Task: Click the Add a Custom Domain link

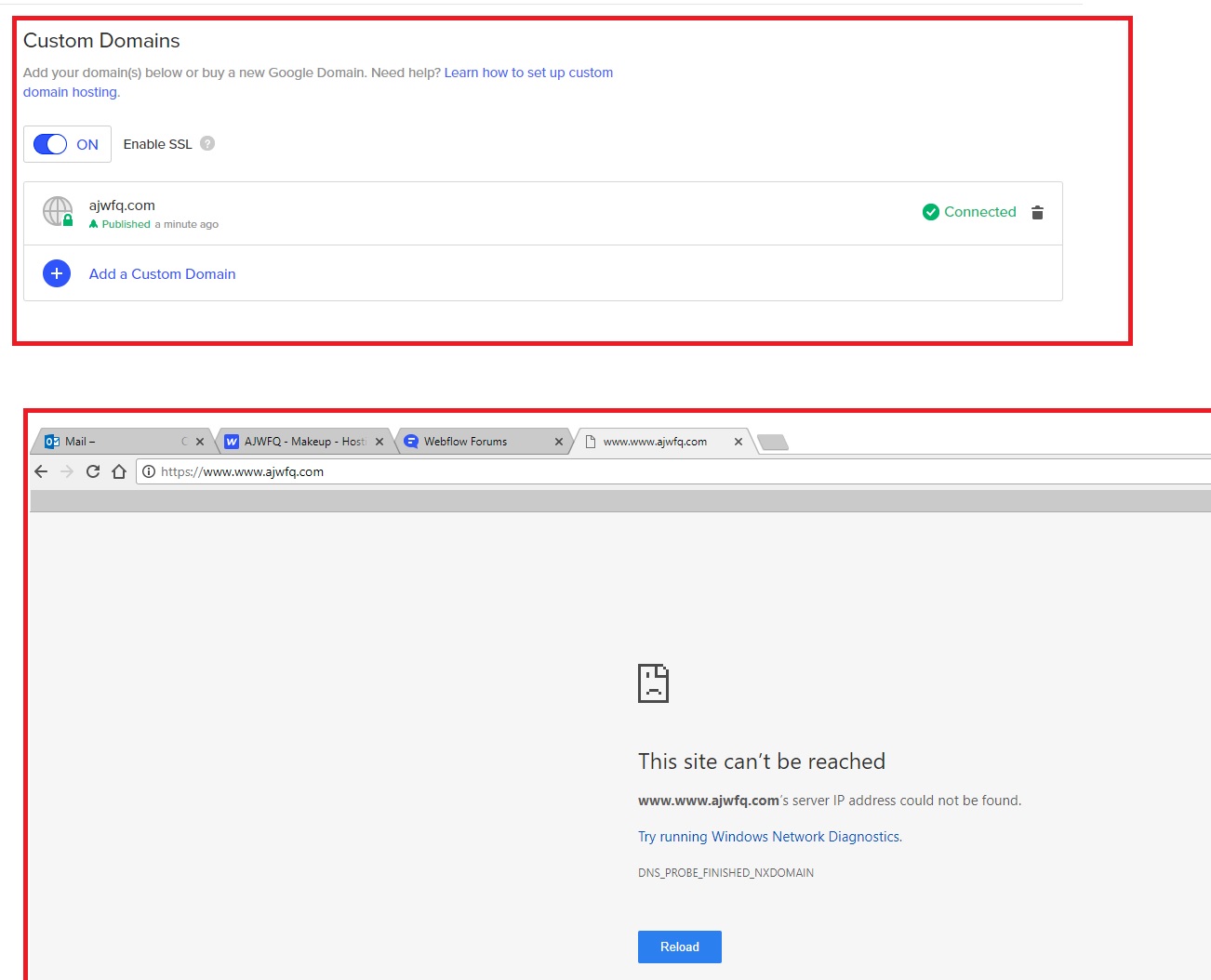Action: 162,273
